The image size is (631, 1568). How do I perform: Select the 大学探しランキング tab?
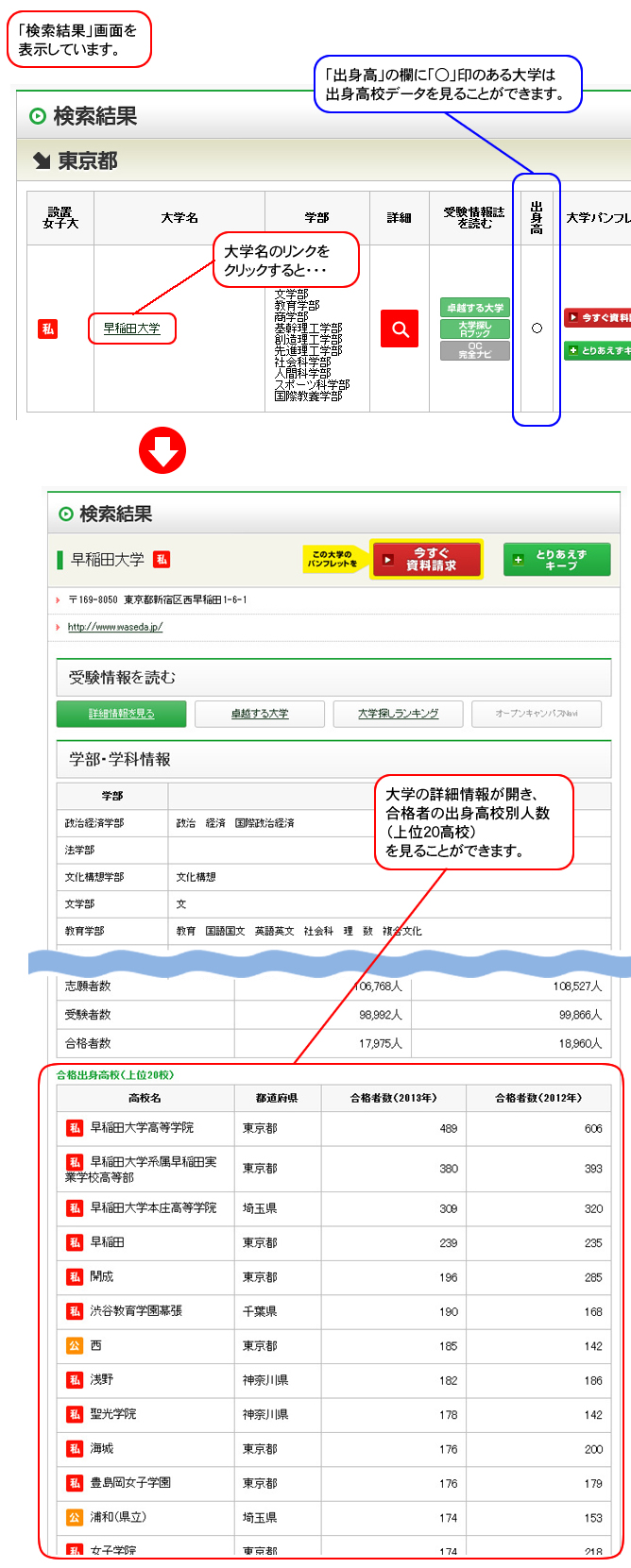399,714
